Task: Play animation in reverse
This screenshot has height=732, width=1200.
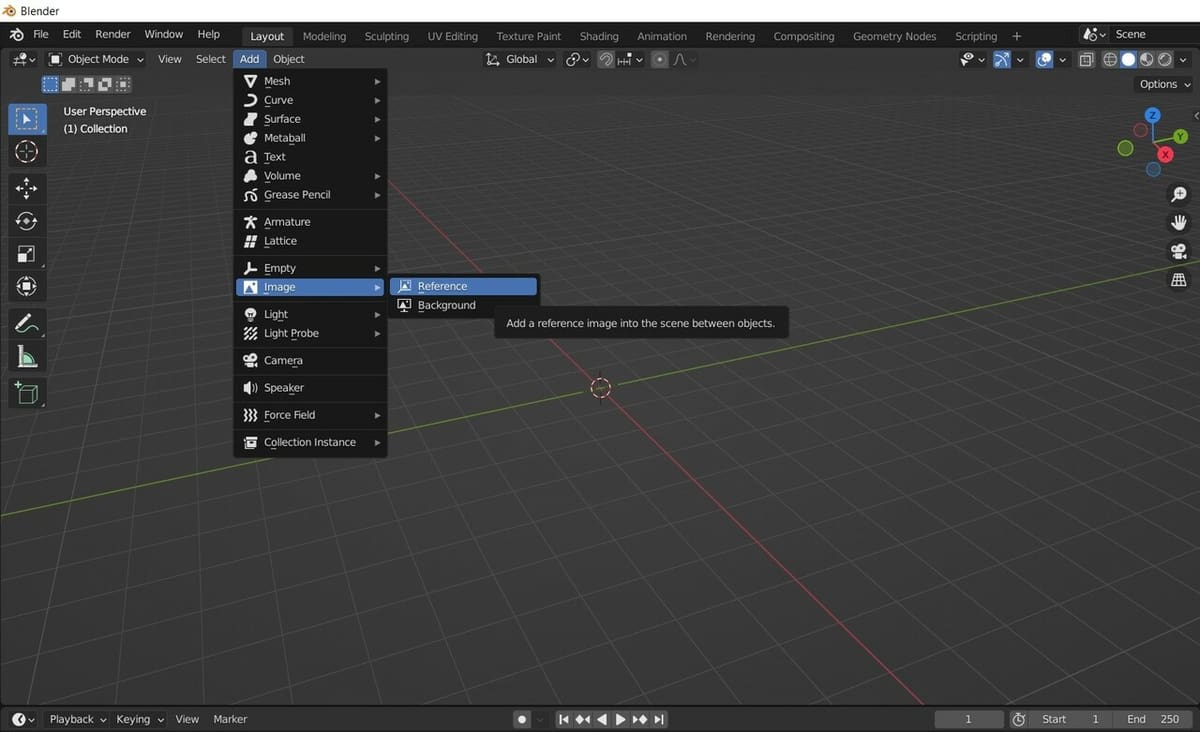Action: [x=602, y=719]
